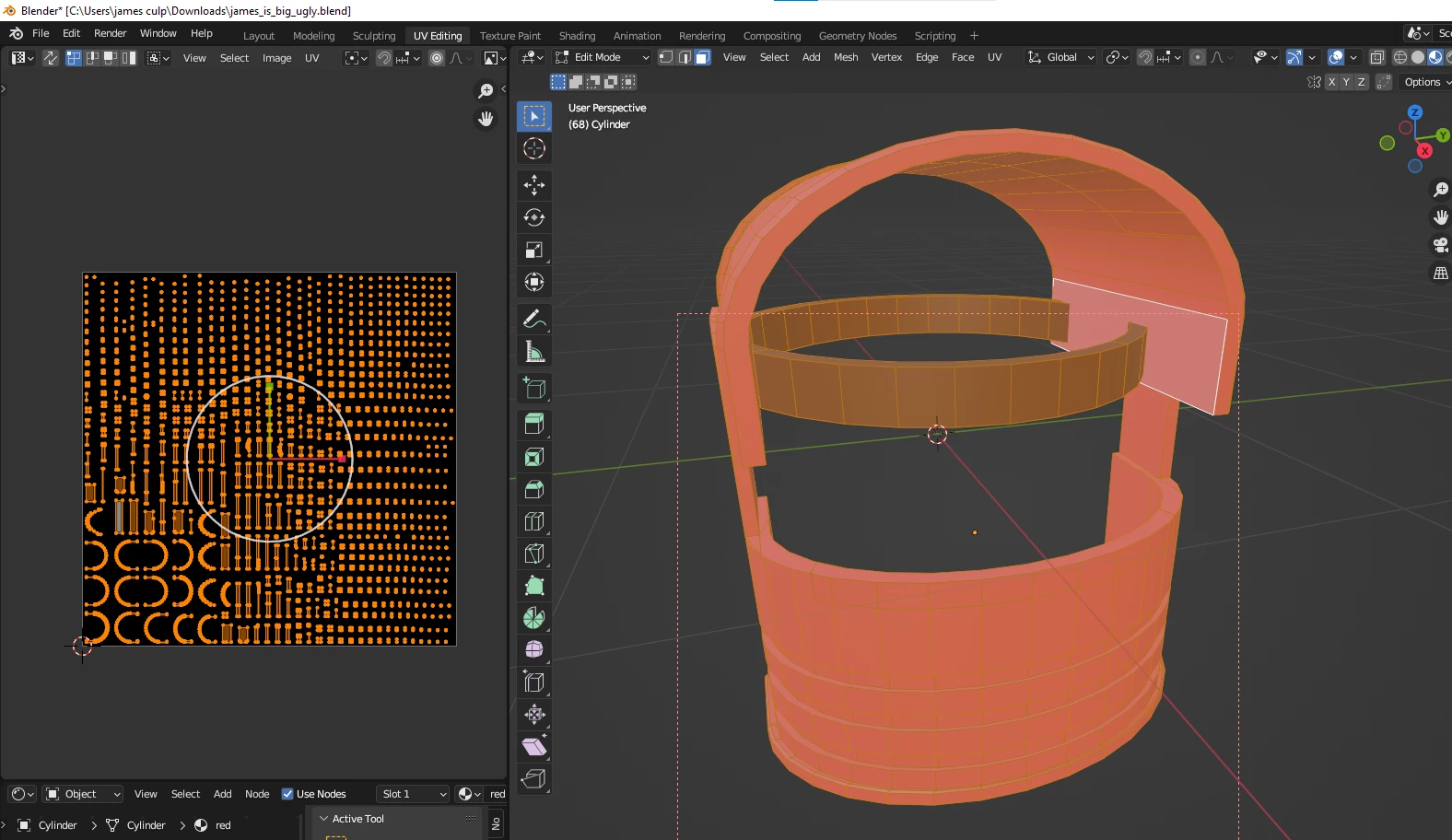Expand the Slot 1 material dropdown
1452x840 pixels.
click(413, 794)
